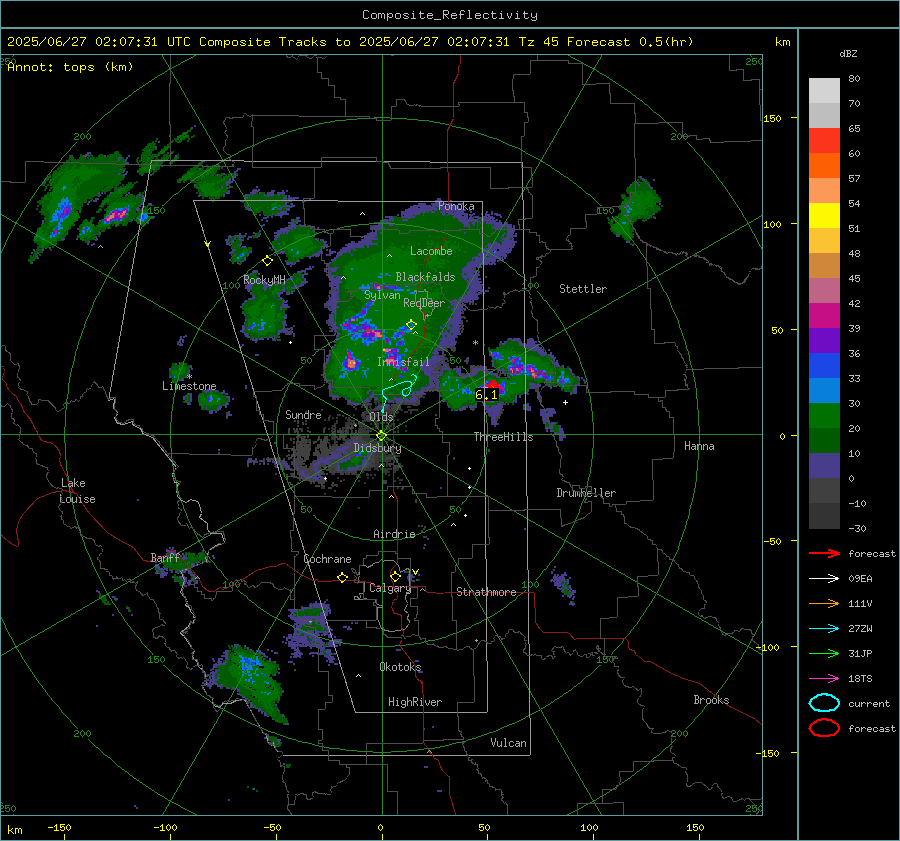The width and height of the screenshot is (900, 841).
Task: Click the Stettler city label
Action: (583, 289)
